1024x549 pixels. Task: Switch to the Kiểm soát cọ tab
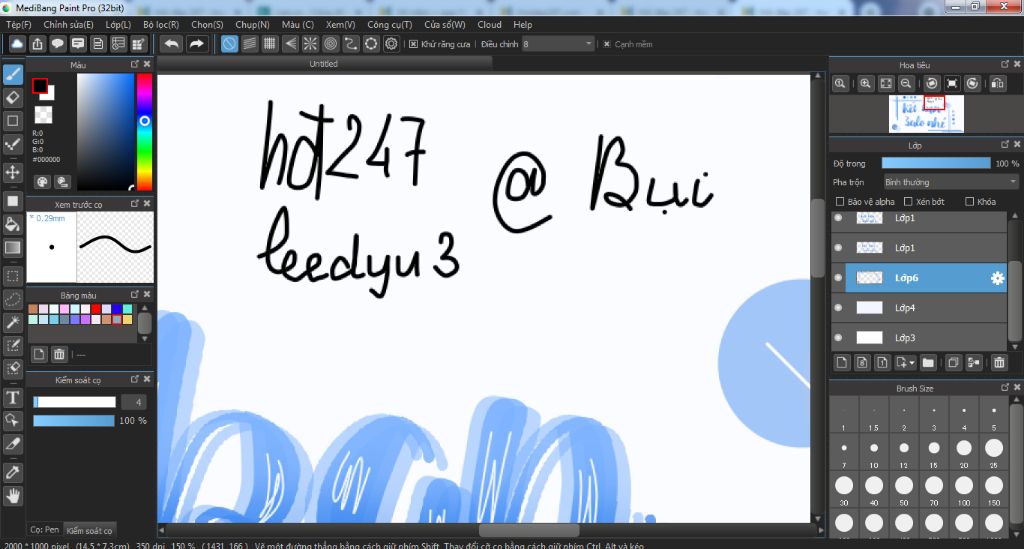pos(89,531)
